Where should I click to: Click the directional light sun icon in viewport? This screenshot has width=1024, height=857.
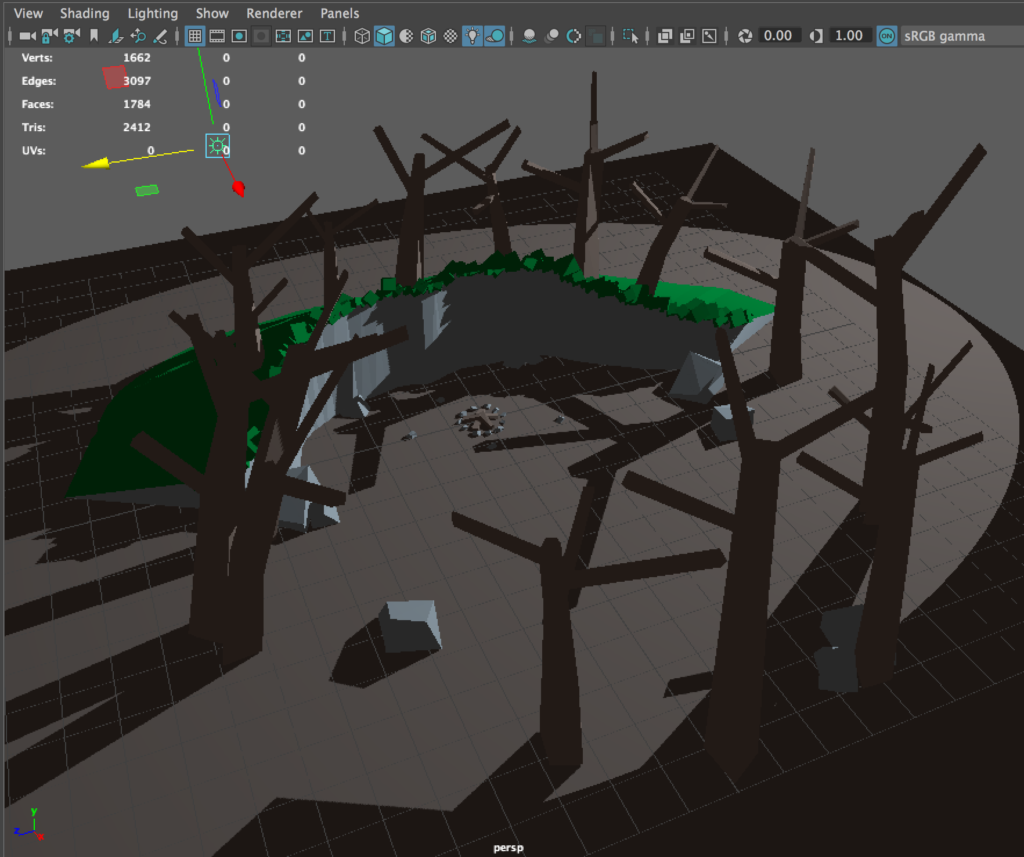[217, 146]
